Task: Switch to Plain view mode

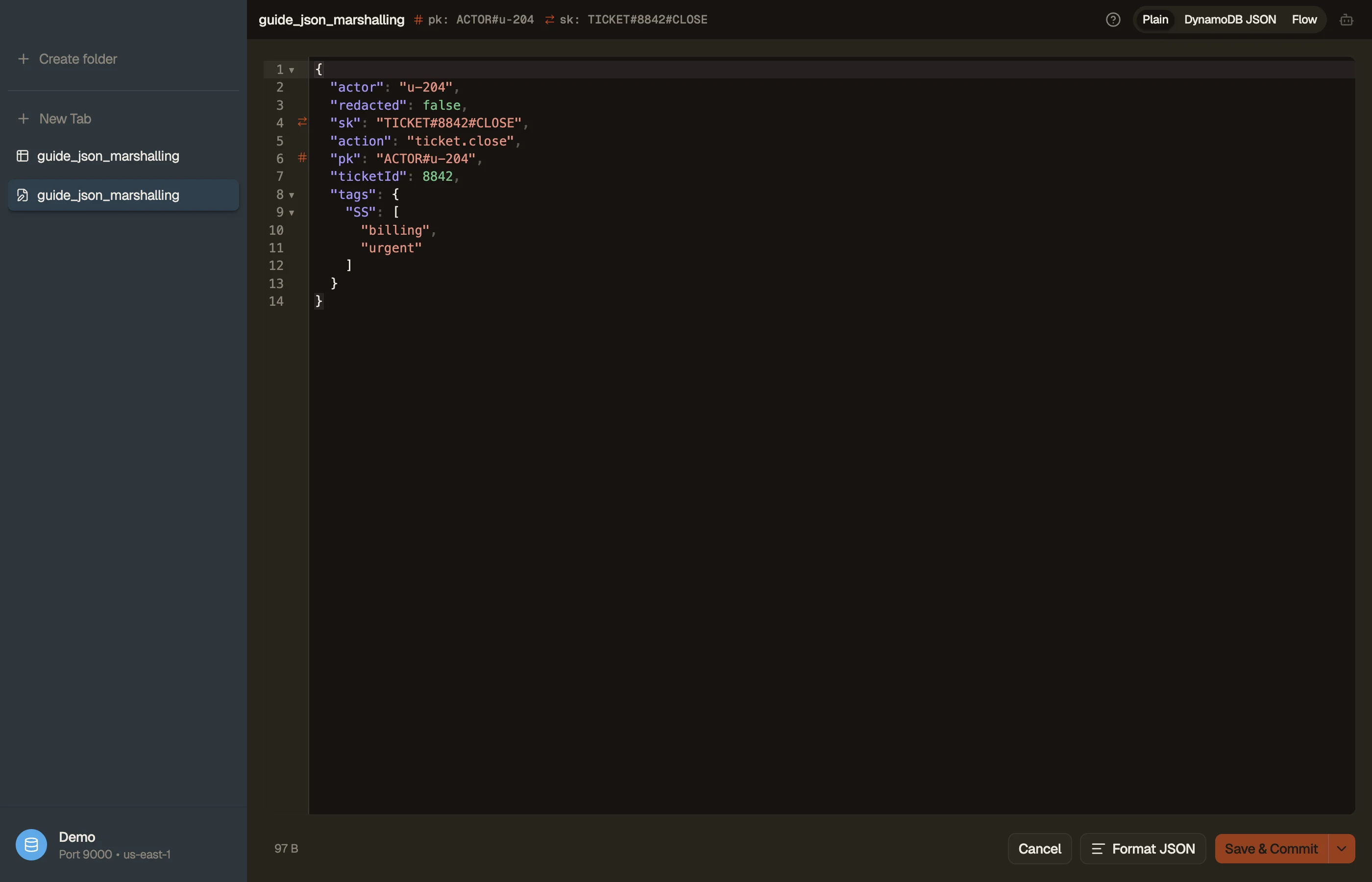Action: pyautogui.click(x=1155, y=20)
